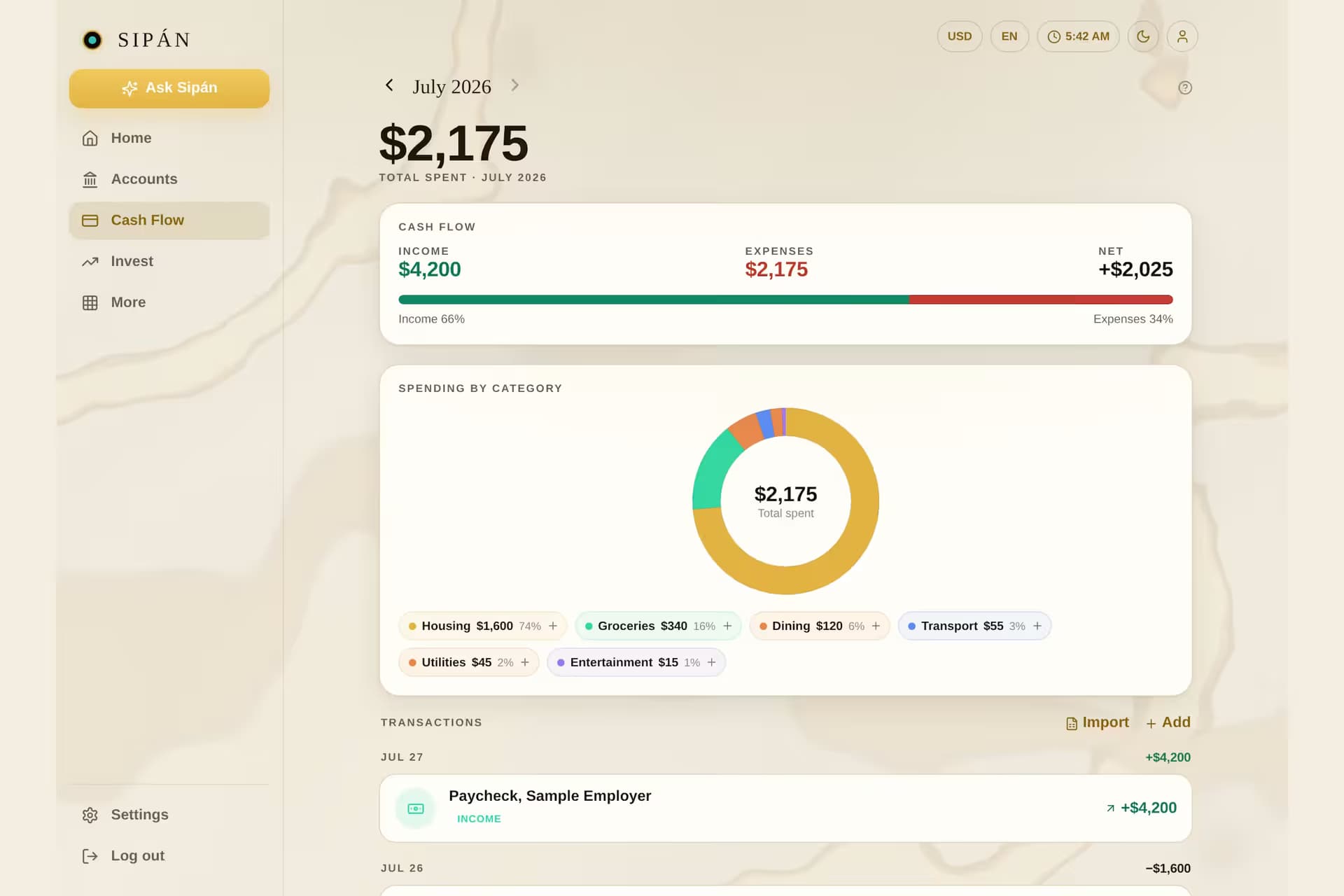Expand Transport with its plus icon
The width and height of the screenshot is (1344, 896).
1037,626
